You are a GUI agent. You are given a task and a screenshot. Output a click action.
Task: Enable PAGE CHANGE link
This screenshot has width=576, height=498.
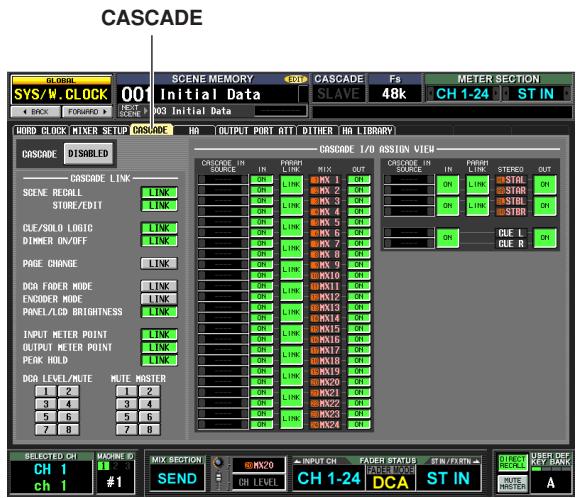[x=159, y=264]
